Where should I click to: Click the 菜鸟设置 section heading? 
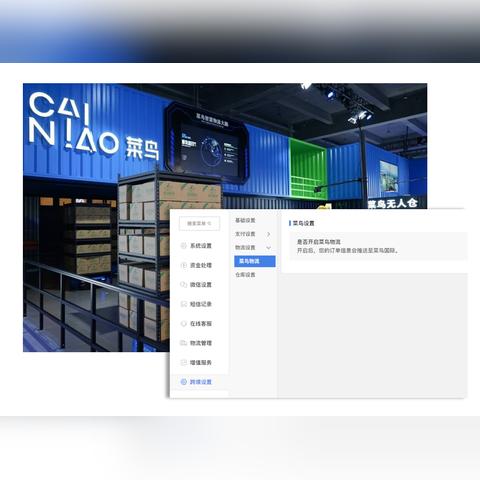pyautogui.click(x=303, y=223)
